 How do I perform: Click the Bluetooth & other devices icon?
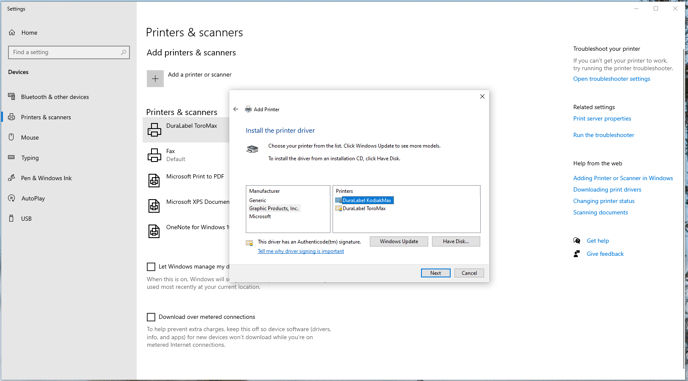tap(12, 97)
